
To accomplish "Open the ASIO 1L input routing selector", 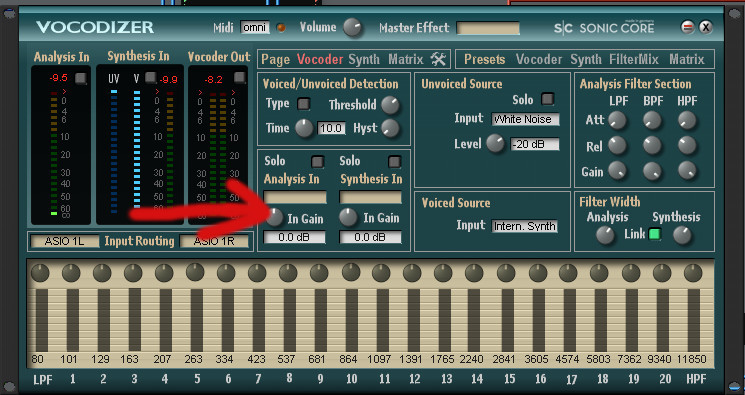I will [65, 241].
